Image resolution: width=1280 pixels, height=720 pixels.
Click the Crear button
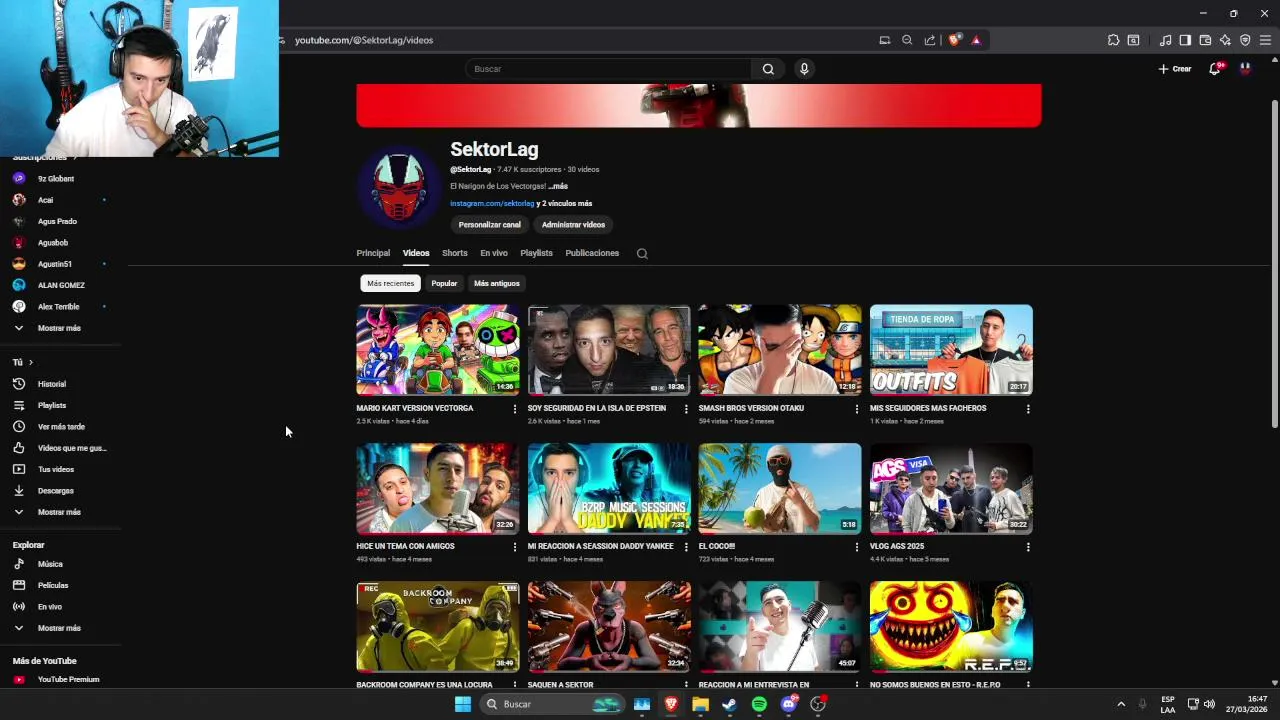1175,69
